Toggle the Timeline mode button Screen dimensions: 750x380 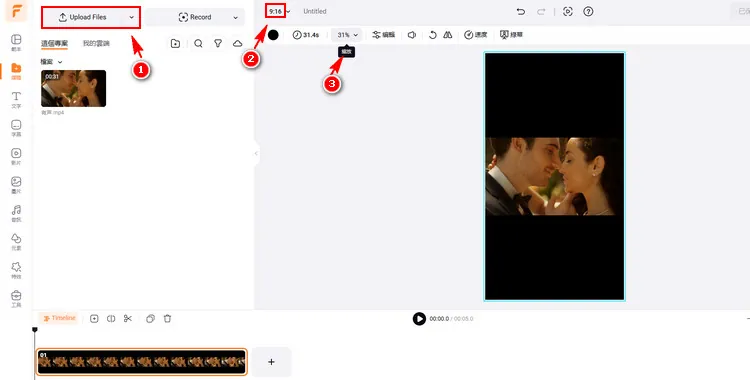pyautogui.click(x=59, y=318)
